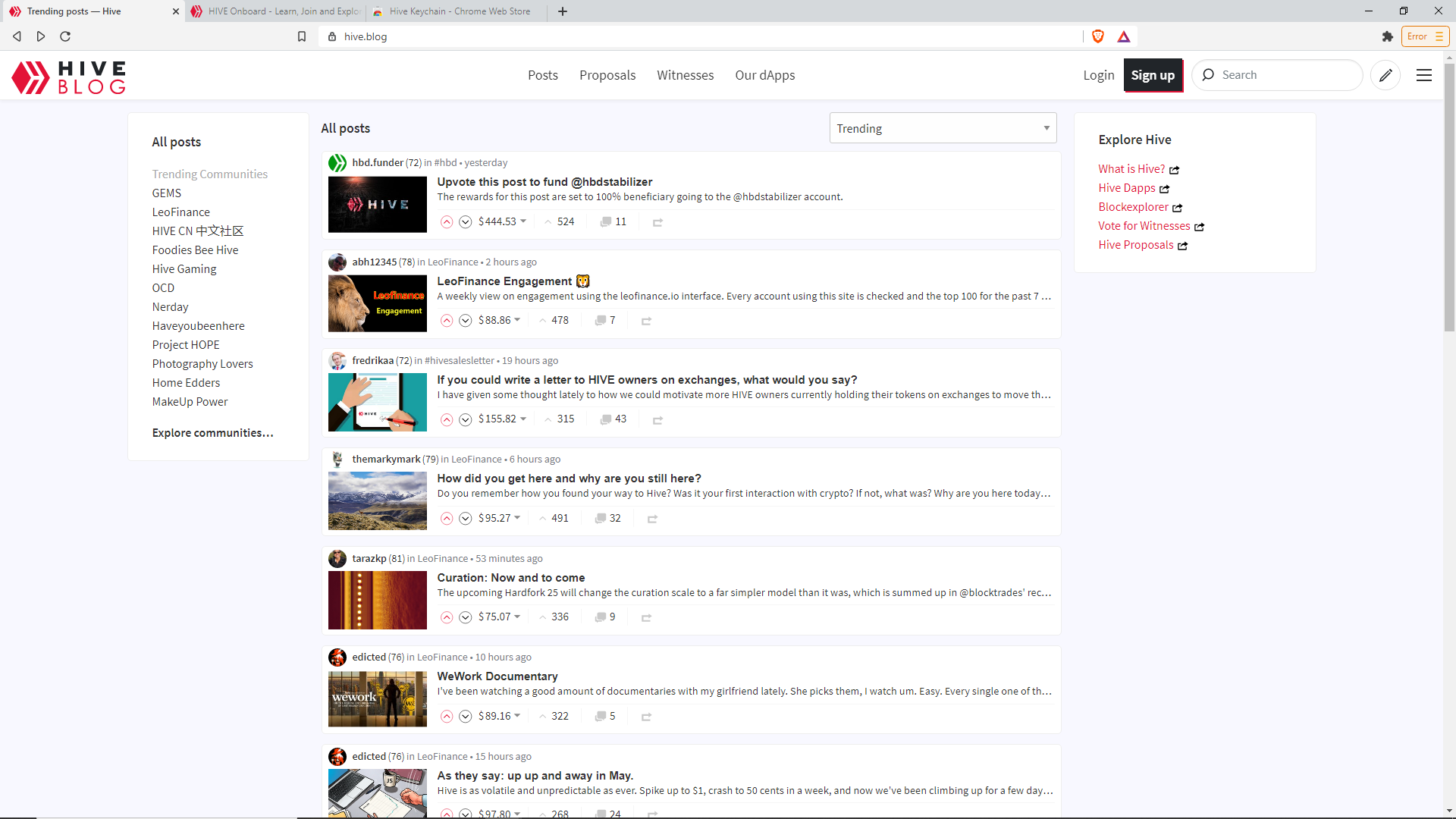Open the Proposals menu item
Viewport: 1456px width, 819px height.
click(607, 75)
